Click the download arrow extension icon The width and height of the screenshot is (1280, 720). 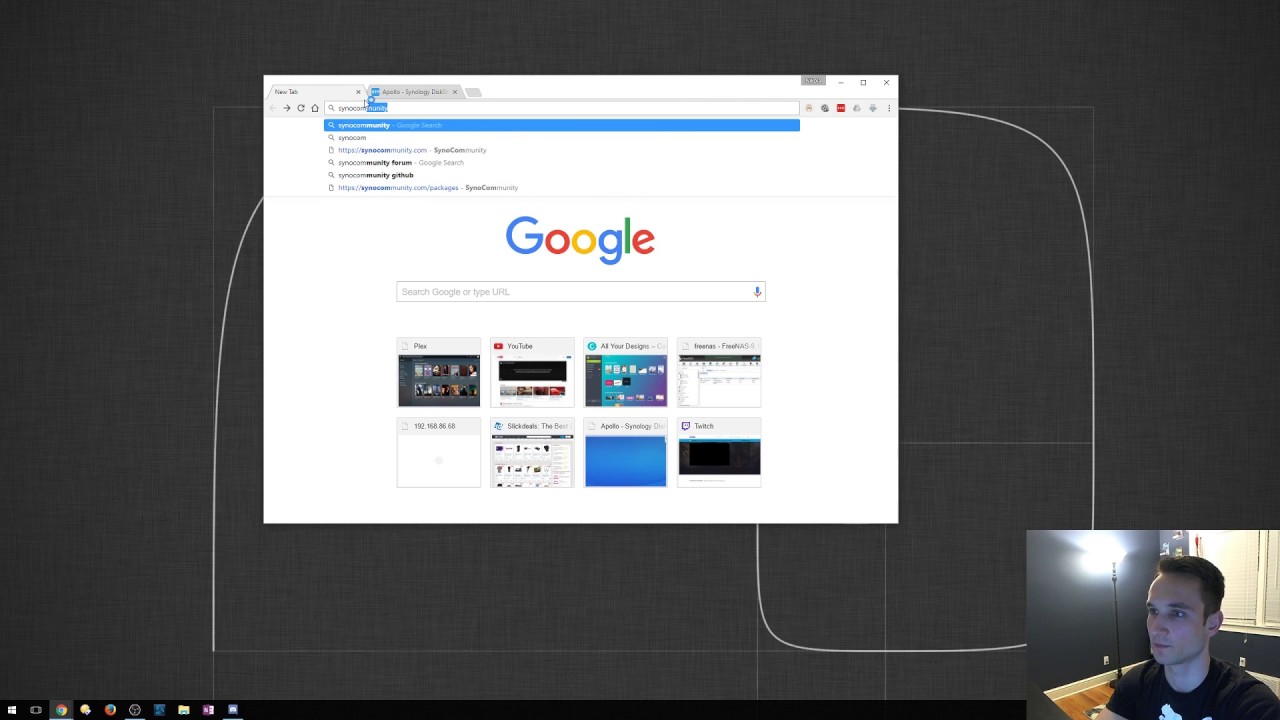pyautogui.click(x=872, y=108)
